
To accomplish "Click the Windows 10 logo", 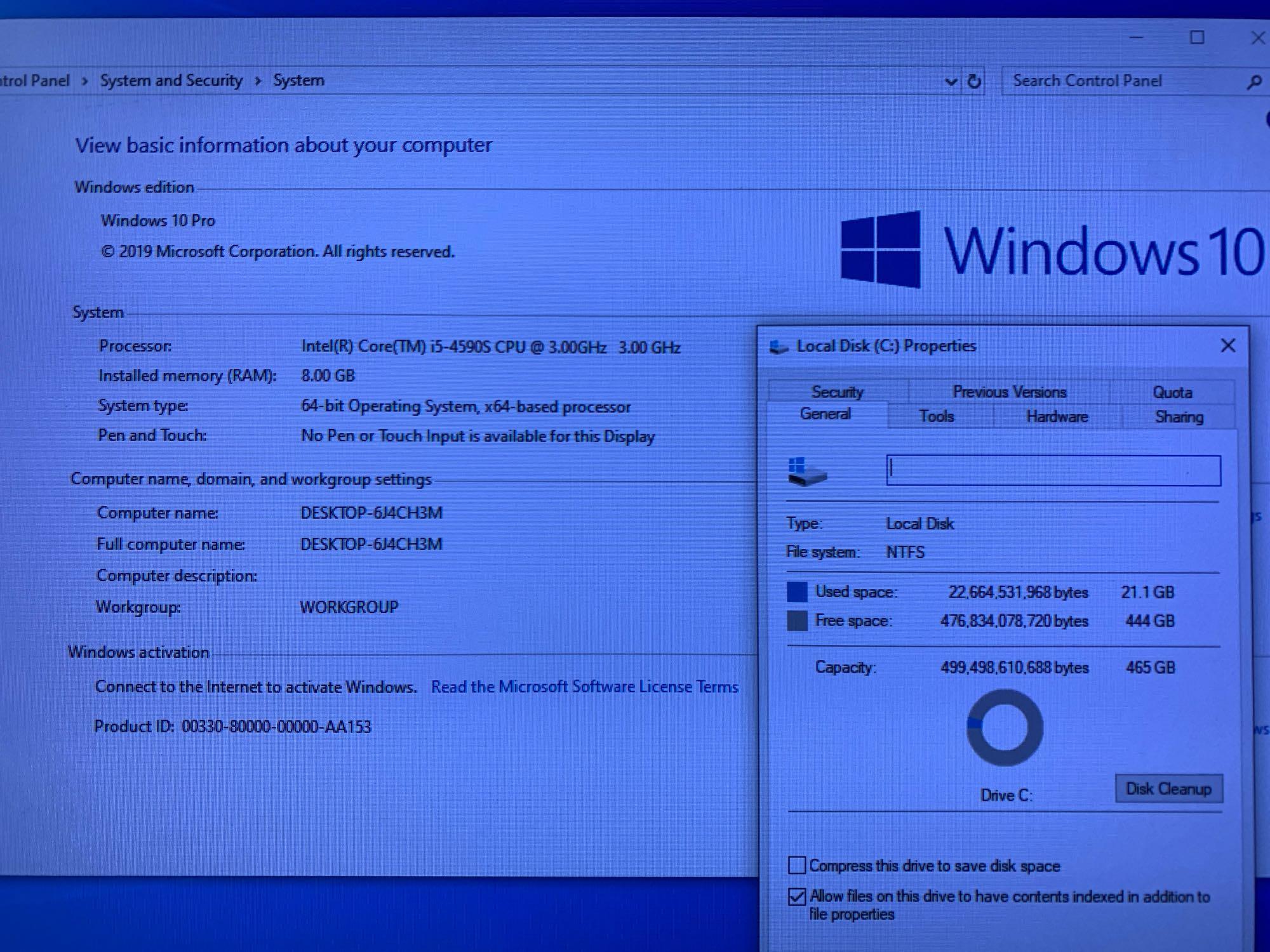I will coord(1053,250).
